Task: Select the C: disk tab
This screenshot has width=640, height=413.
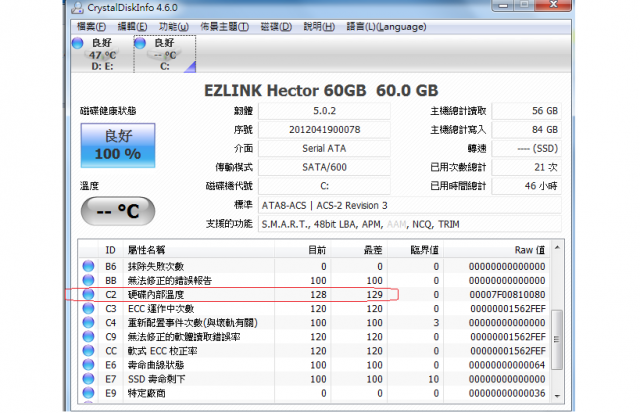Action: [x=165, y=54]
